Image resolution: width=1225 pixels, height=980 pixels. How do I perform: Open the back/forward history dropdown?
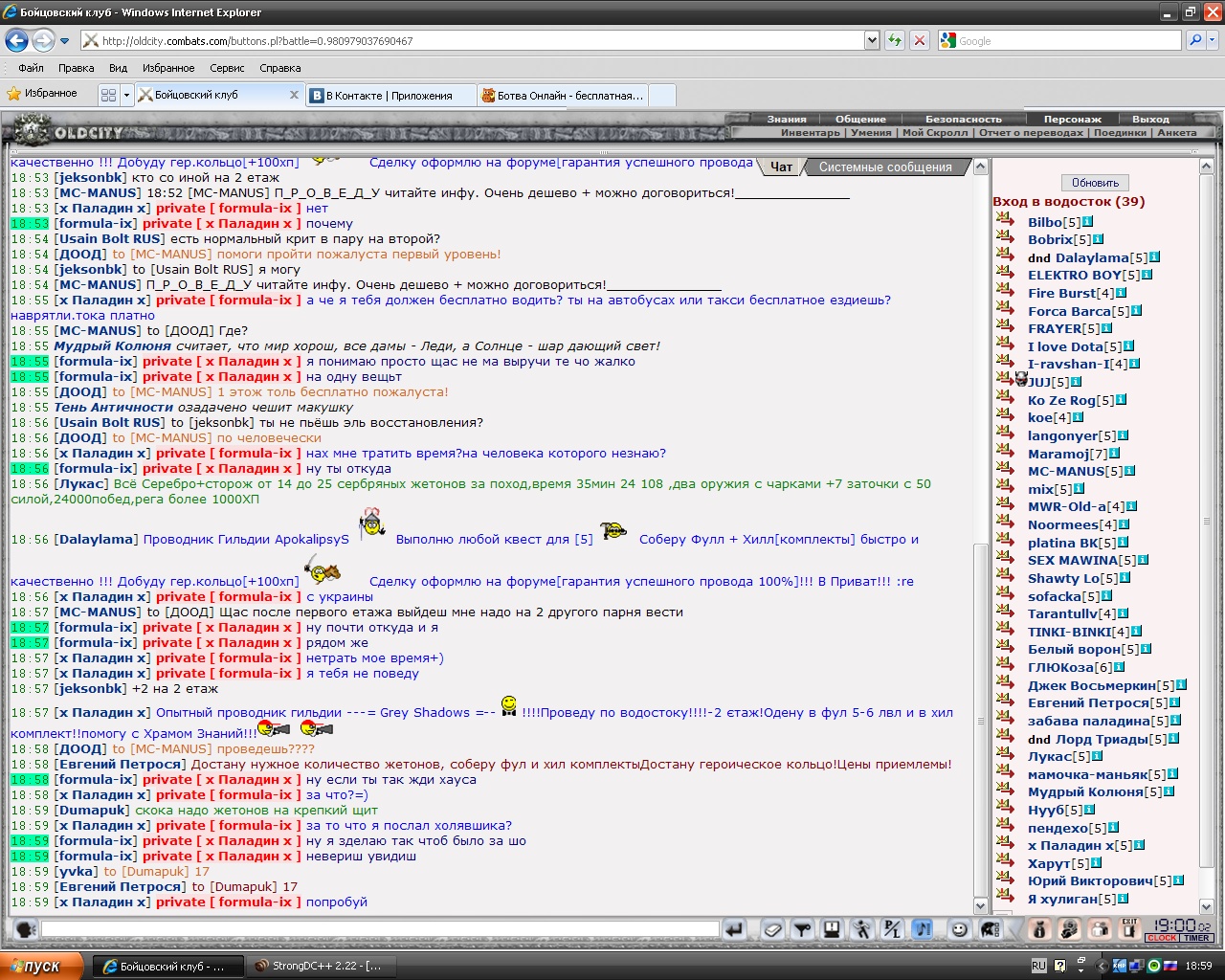65,41
